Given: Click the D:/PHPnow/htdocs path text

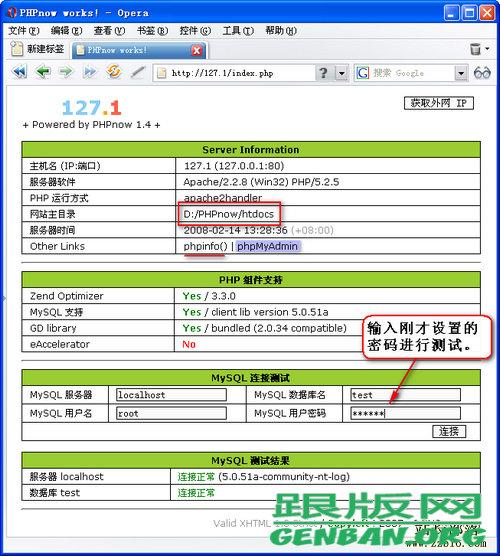Looking at the screenshot, I should click(229, 214).
